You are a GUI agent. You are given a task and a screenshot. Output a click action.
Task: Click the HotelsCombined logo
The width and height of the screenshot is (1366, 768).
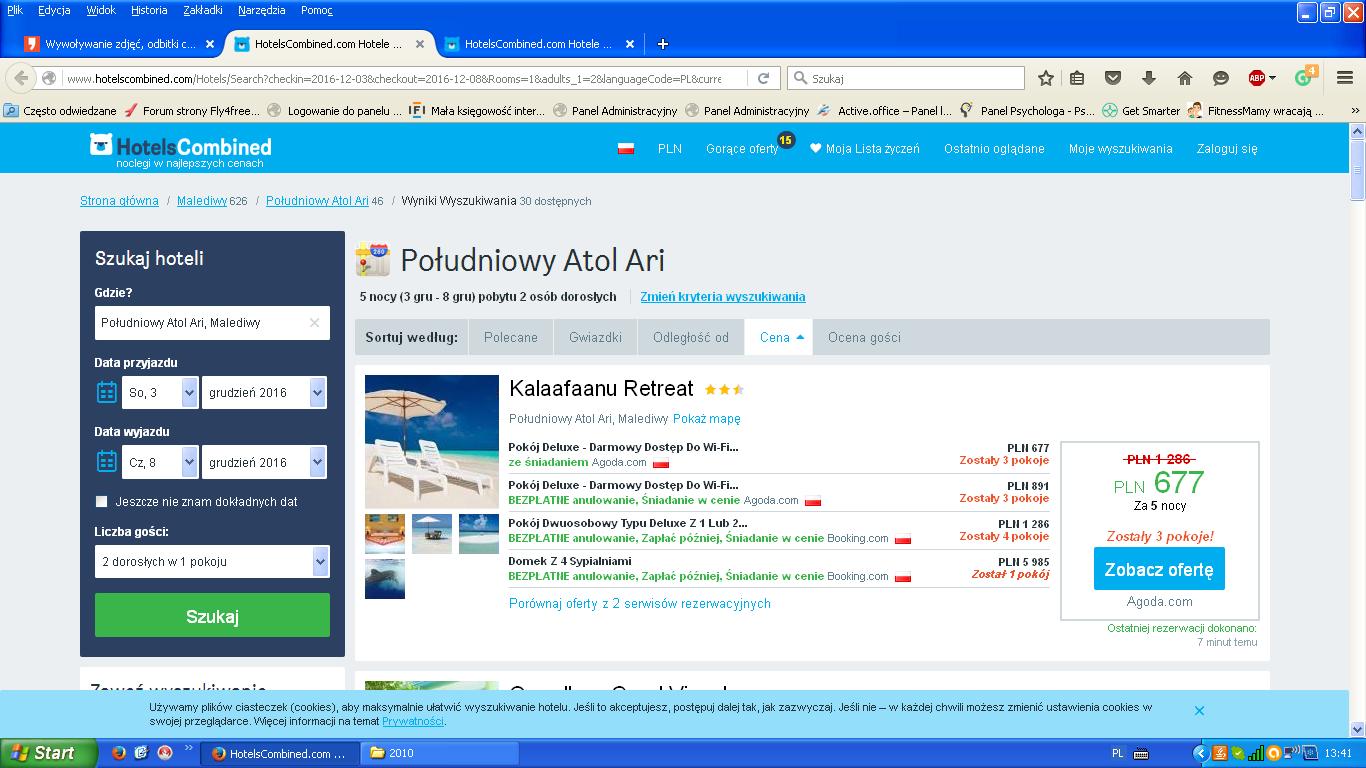click(x=181, y=150)
